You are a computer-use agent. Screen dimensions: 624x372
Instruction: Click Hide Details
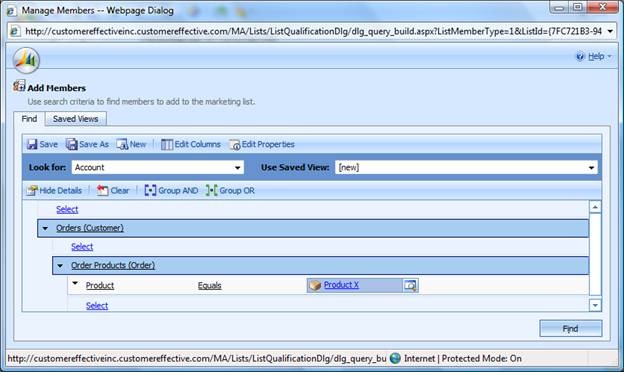point(54,191)
